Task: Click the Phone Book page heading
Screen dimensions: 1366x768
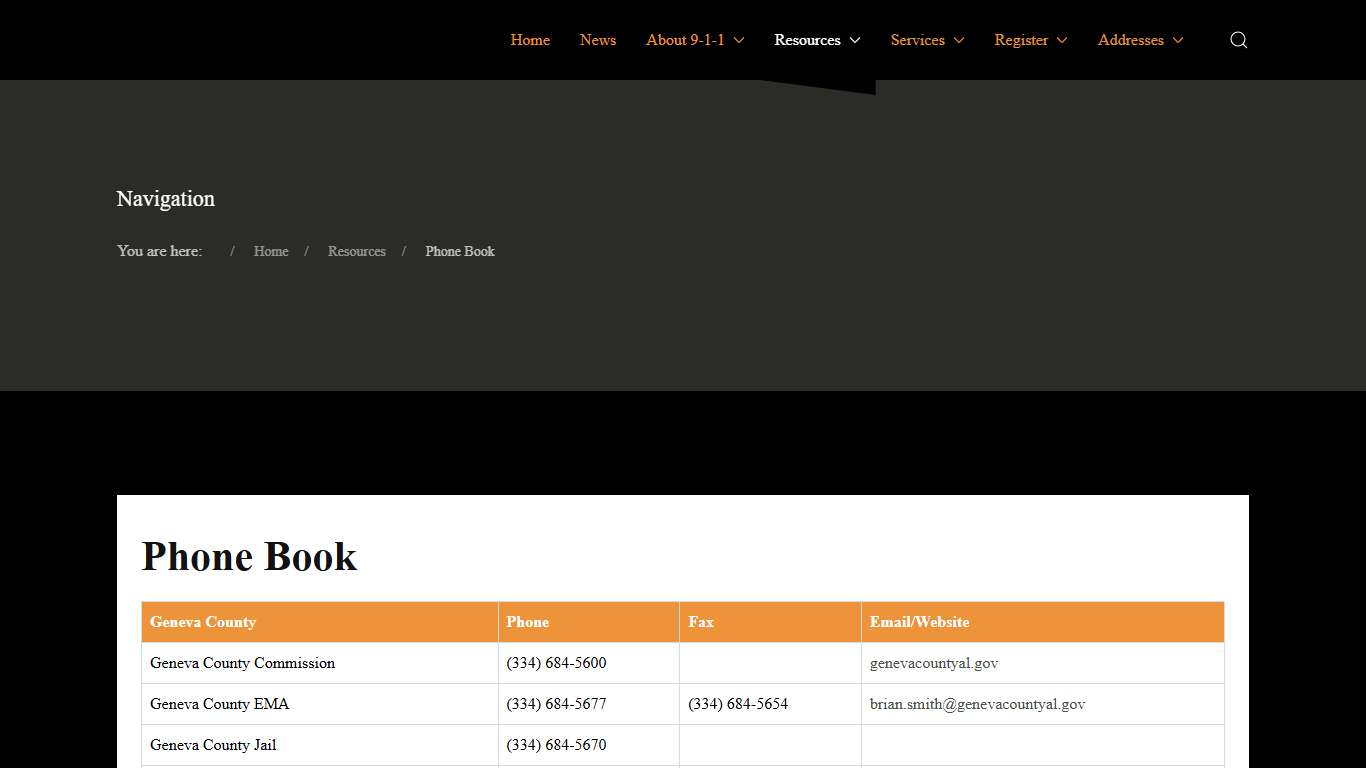Action: coord(249,557)
